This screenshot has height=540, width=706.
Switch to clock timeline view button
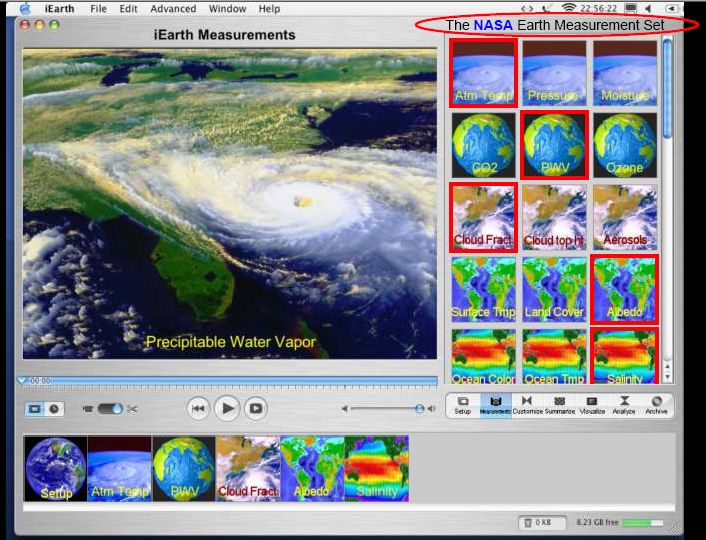[x=54, y=408]
